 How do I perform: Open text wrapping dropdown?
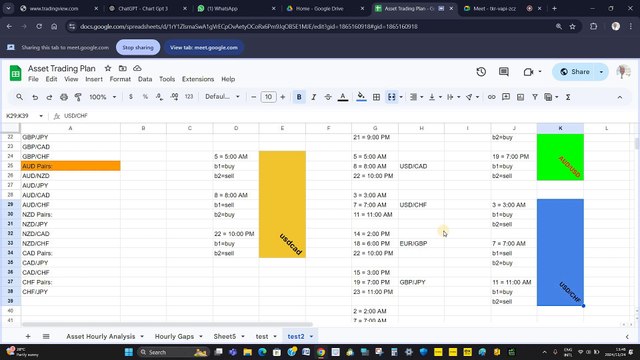(x=453, y=97)
